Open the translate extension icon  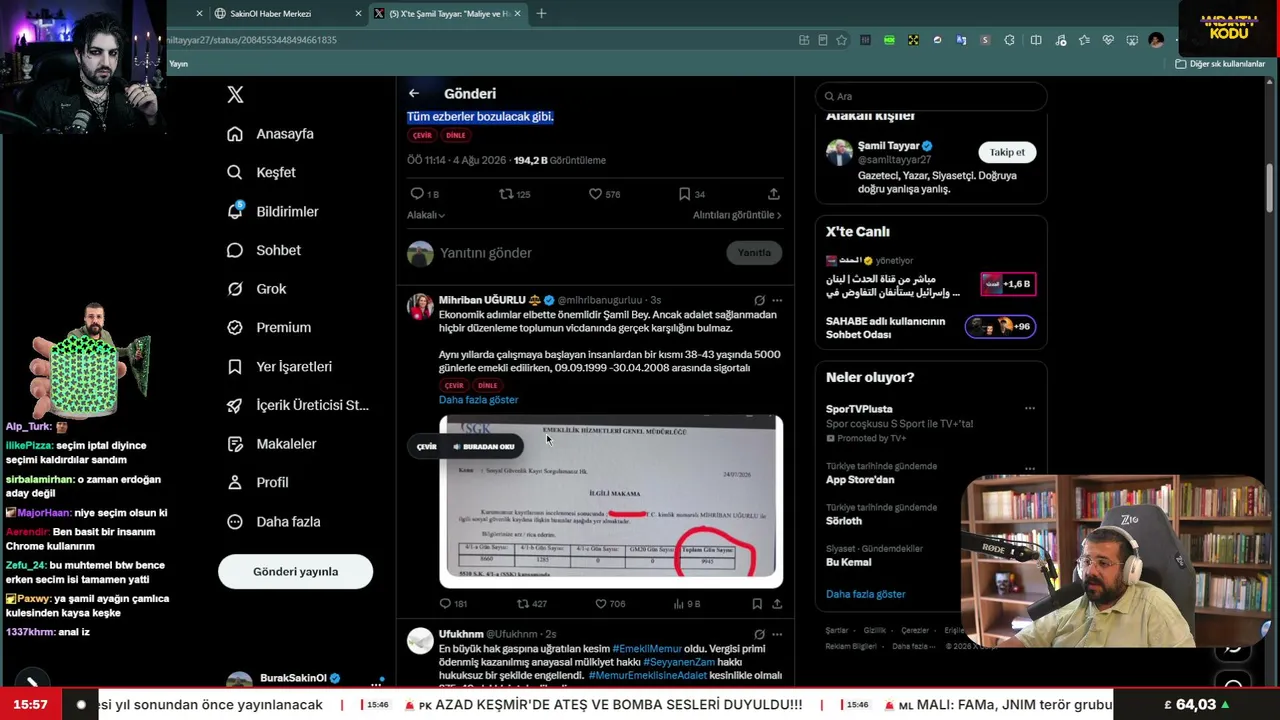(x=961, y=40)
